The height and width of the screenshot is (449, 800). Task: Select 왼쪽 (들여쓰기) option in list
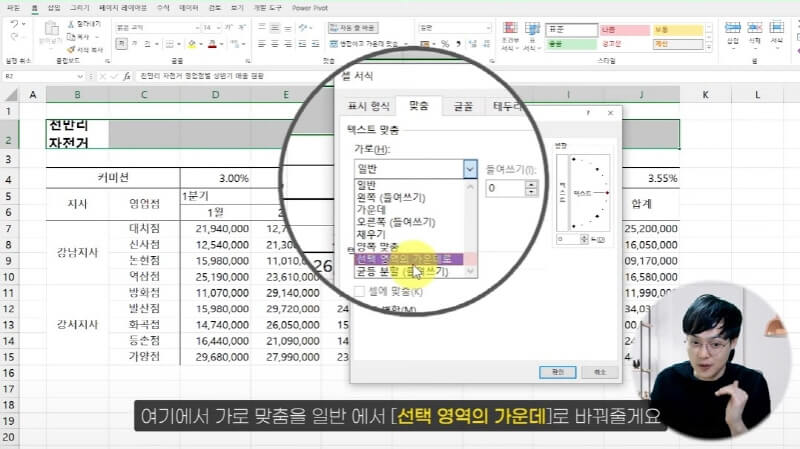391,197
